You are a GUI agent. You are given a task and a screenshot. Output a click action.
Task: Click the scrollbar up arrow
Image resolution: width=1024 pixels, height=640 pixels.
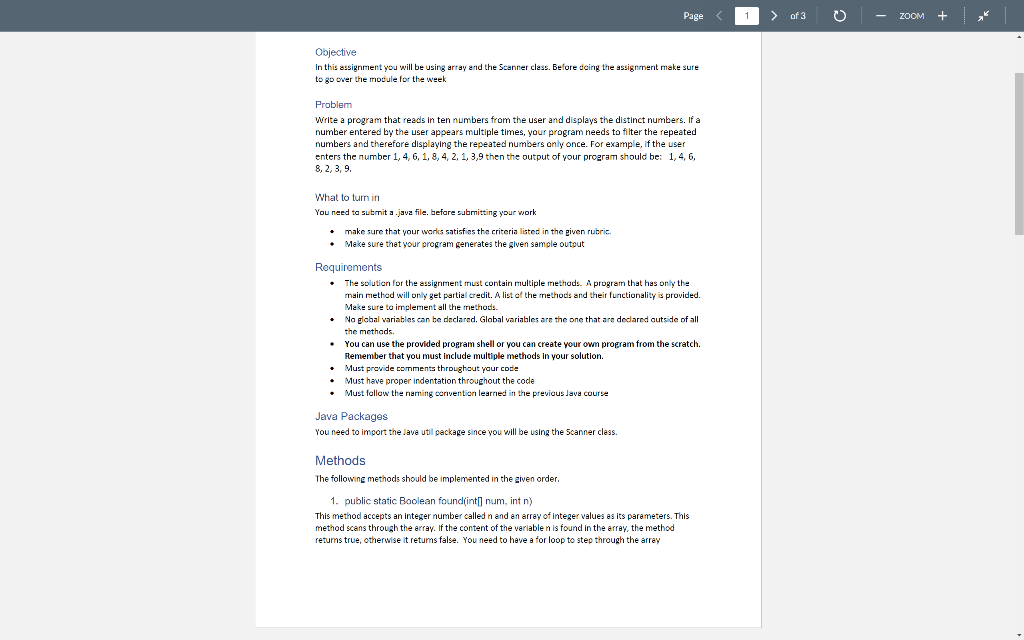tap(1019, 37)
